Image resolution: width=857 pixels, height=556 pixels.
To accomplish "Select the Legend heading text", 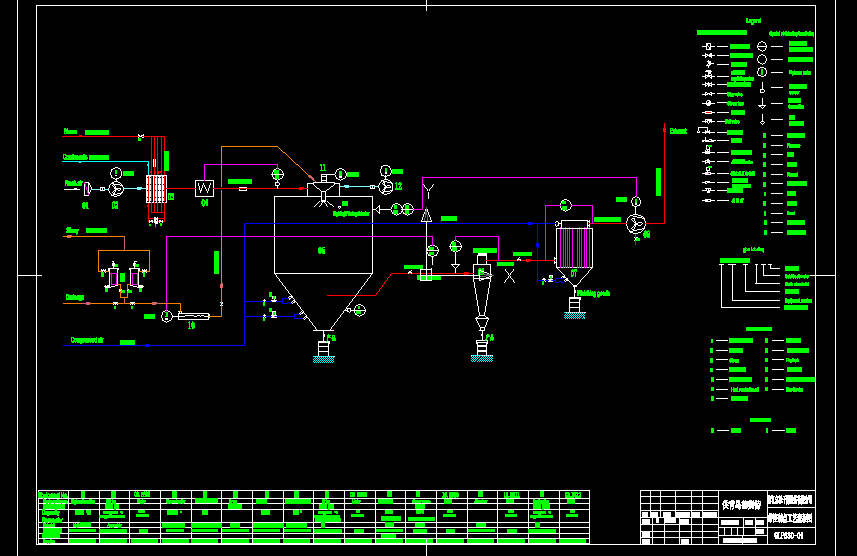I will pyautogui.click(x=754, y=20).
